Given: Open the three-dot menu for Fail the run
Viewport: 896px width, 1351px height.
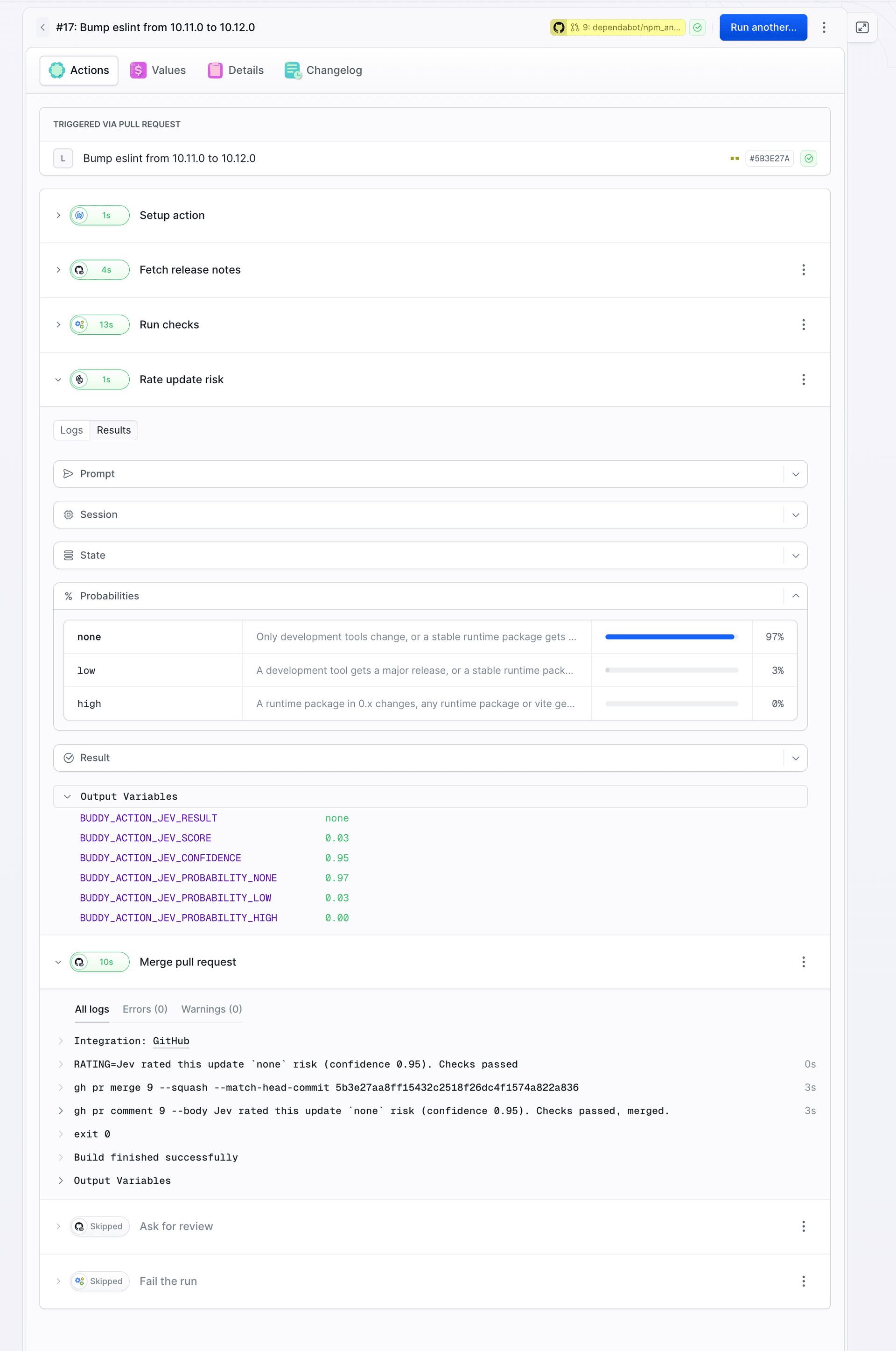Looking at the screenshot, I should [x=803, y=1281].
